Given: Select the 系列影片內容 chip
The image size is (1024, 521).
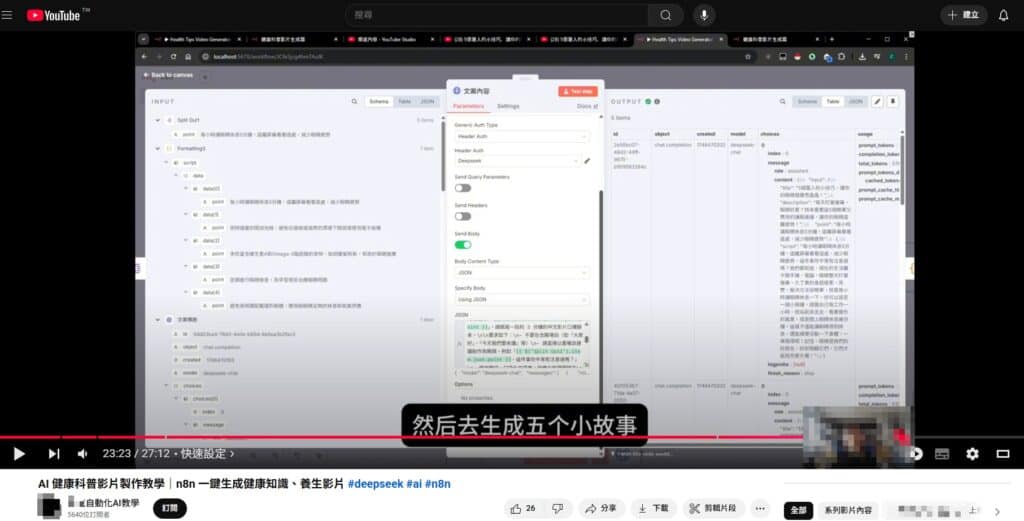Looking at the screenshot, I should 849,510.
